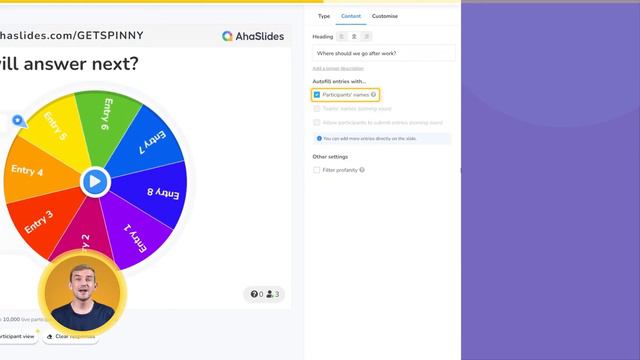Center-align the heading
Screen dimensions: 640x360
354,37
